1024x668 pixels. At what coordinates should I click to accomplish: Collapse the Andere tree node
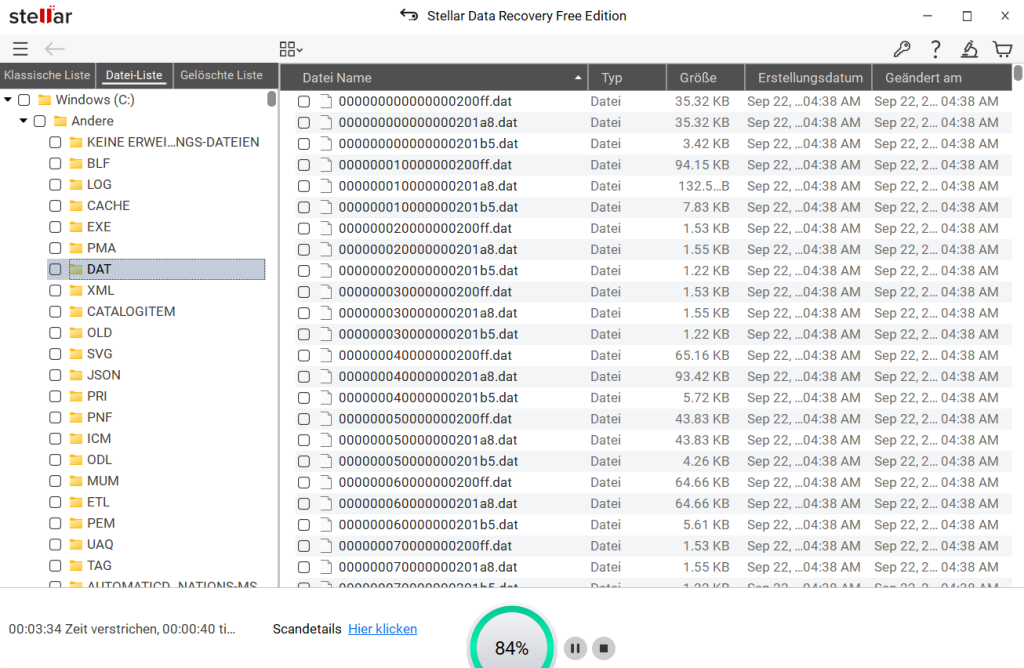24,121
